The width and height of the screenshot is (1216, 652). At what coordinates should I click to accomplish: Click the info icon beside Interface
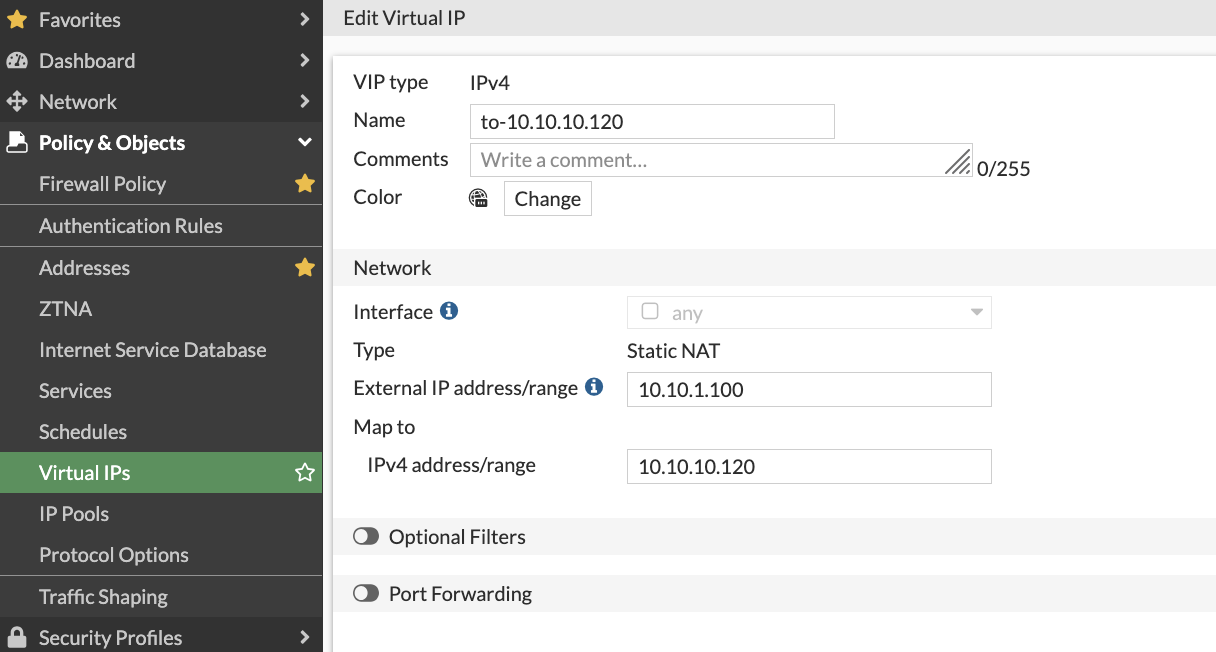point(449,311)
